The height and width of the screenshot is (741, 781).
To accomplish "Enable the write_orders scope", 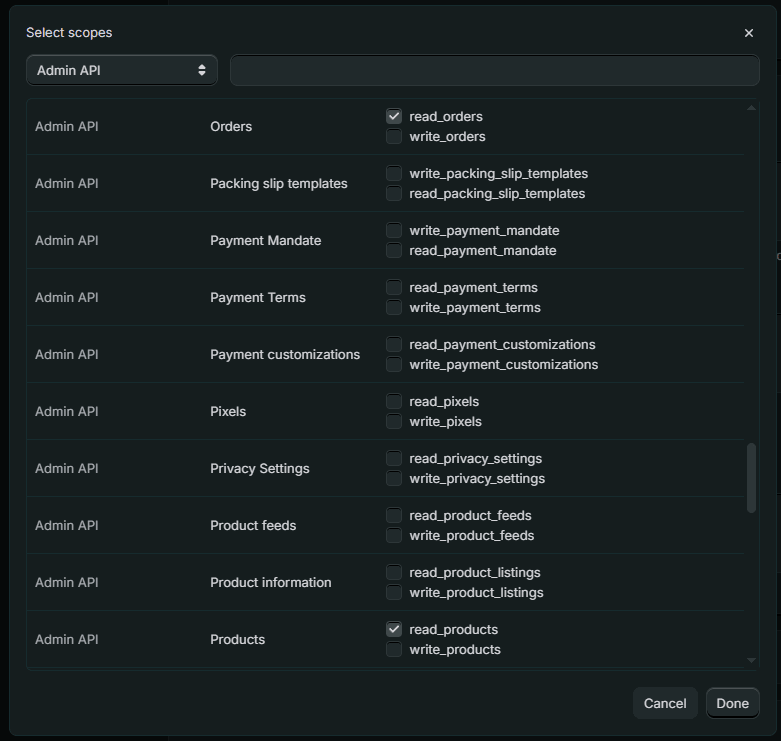I will click(394, 136).
